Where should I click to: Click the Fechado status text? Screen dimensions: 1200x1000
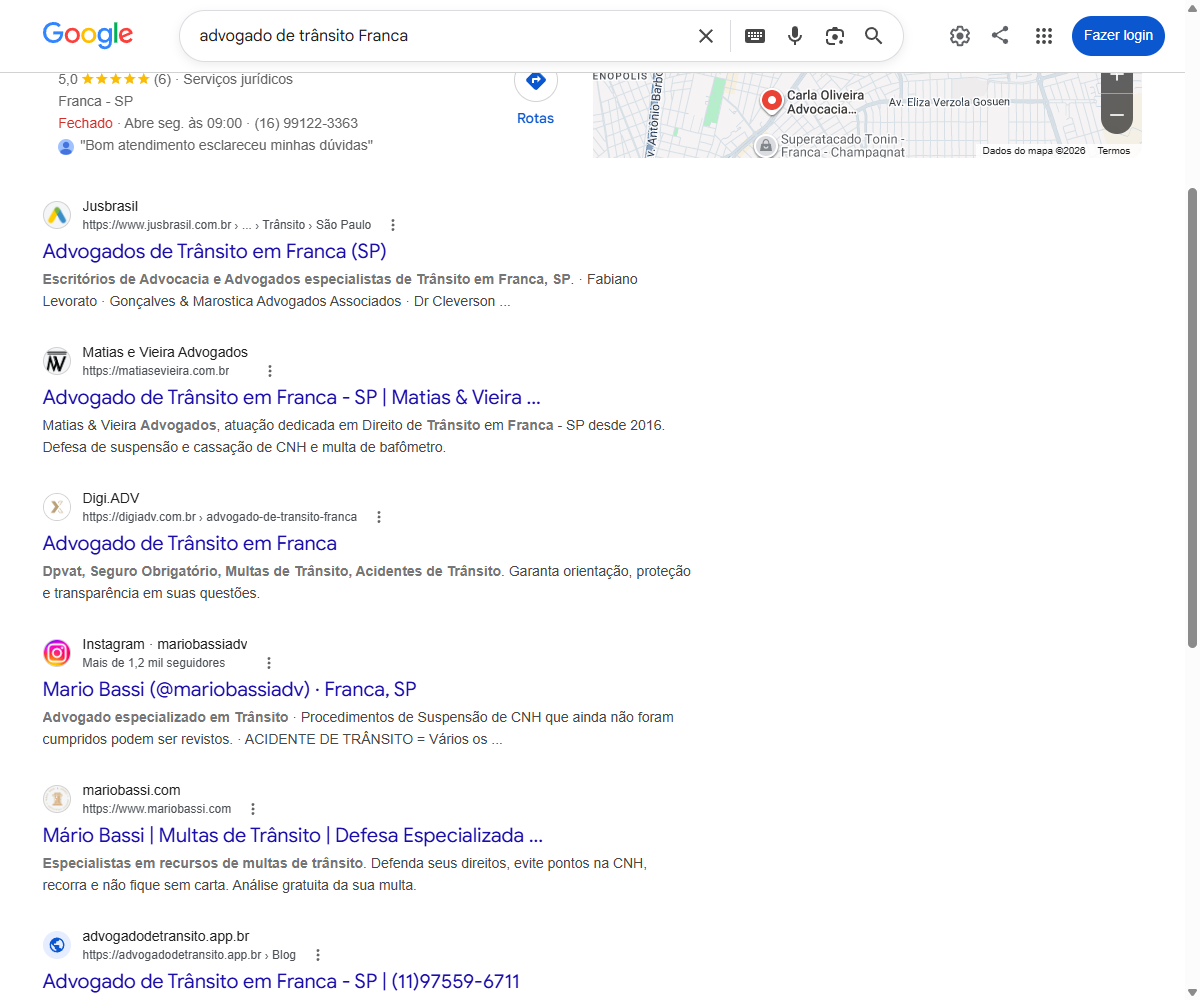85,123
